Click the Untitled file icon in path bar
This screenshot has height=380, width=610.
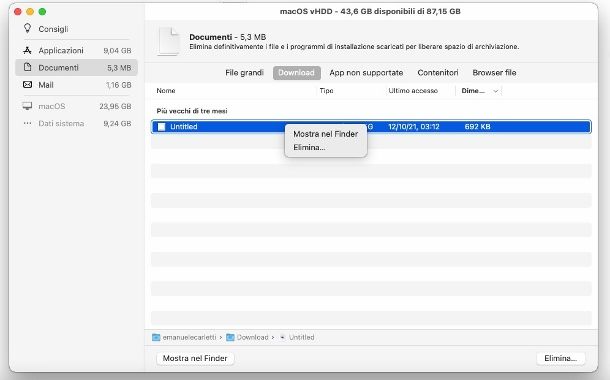(282, 337)
